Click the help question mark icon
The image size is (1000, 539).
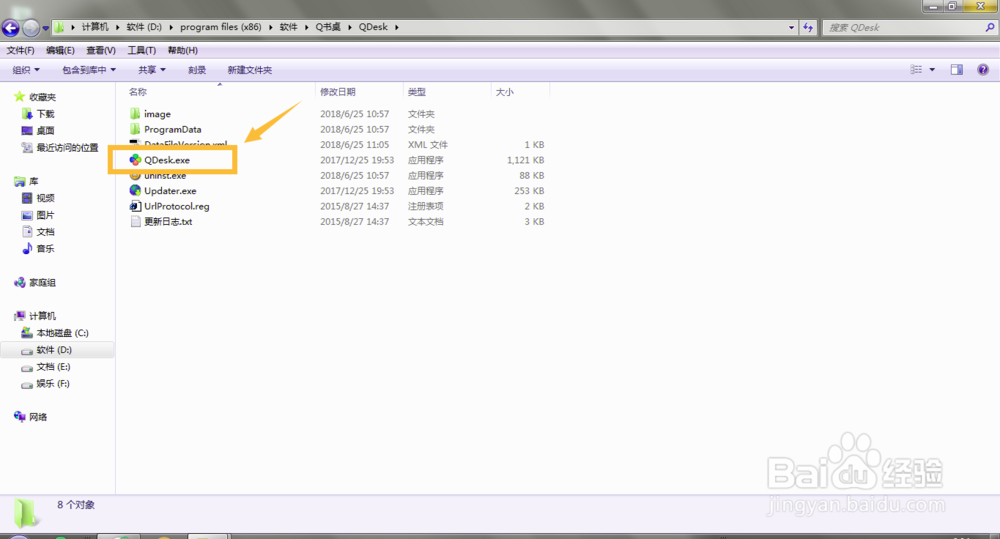tap(983, 70)
